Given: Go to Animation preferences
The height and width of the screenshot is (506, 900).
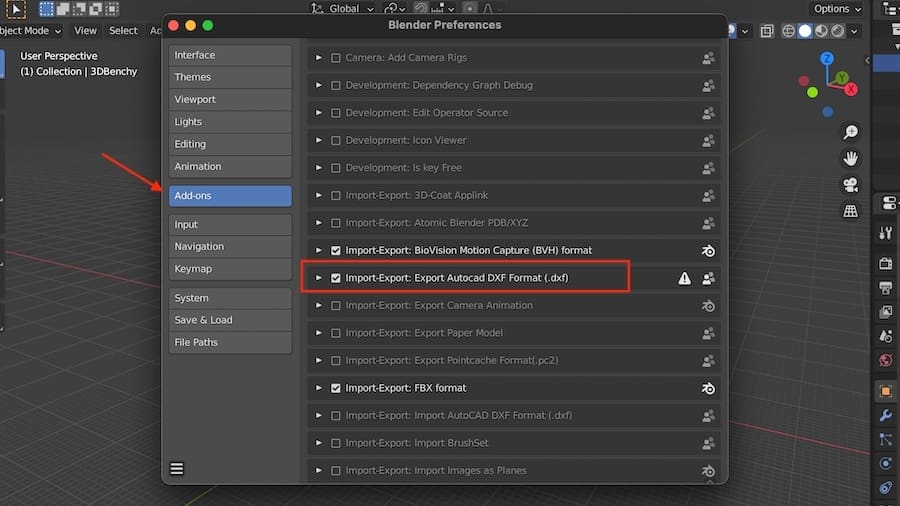Looking at the screenshot, I should (x=230, y=166).
